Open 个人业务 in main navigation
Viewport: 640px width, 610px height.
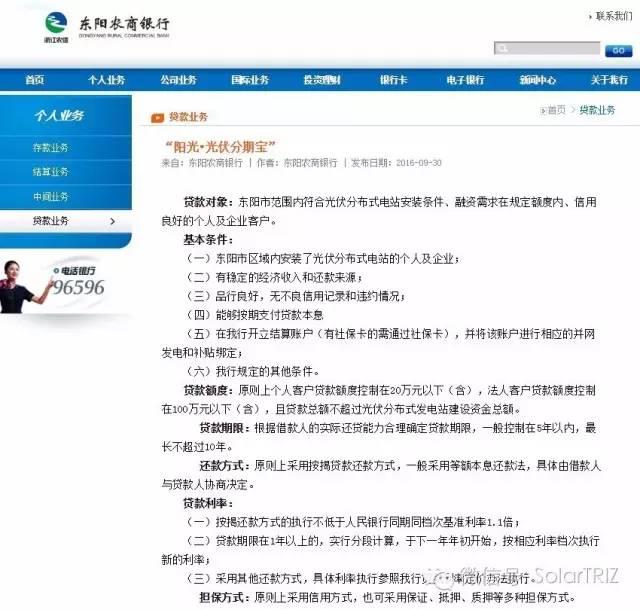(106, 80)
